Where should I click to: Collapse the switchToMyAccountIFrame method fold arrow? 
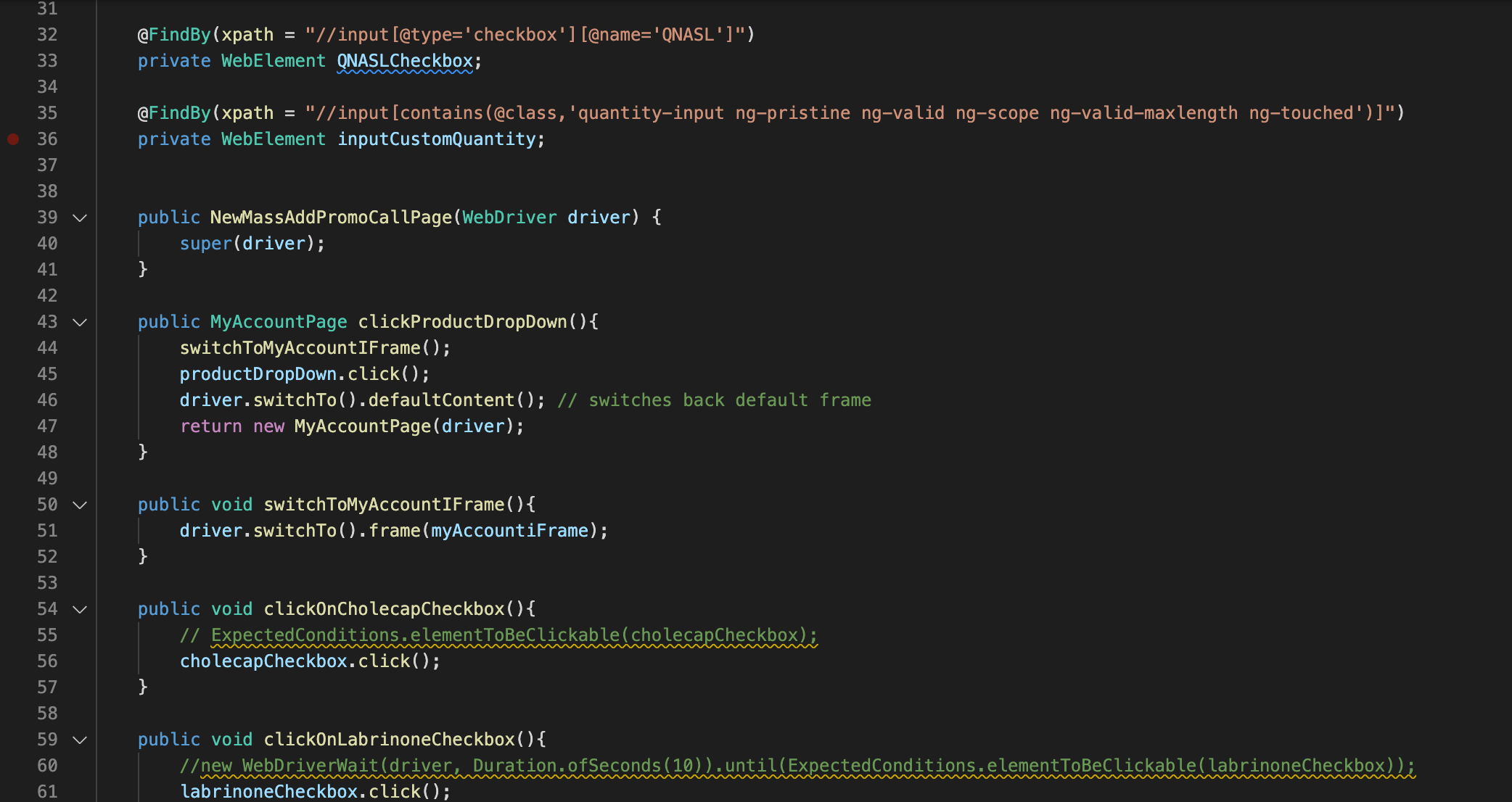[80, 505]
